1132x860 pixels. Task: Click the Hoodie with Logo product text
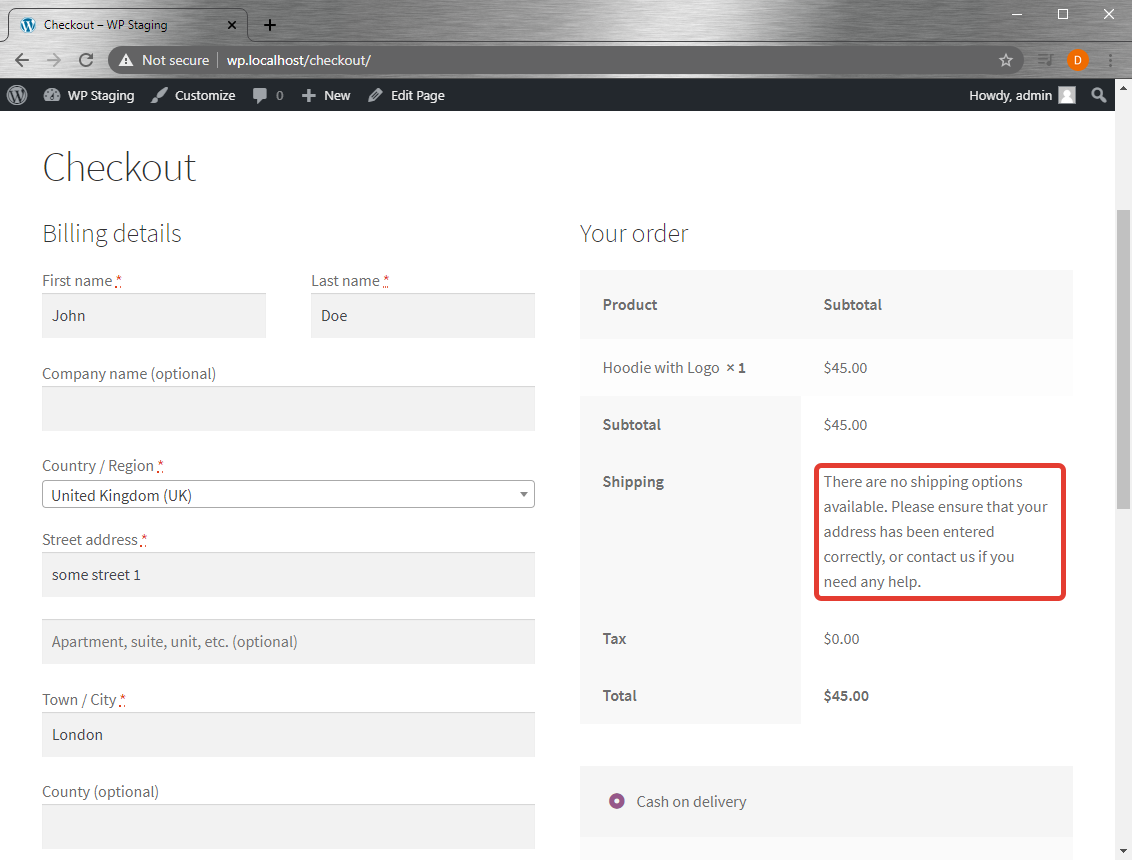[x=661, y=368]
